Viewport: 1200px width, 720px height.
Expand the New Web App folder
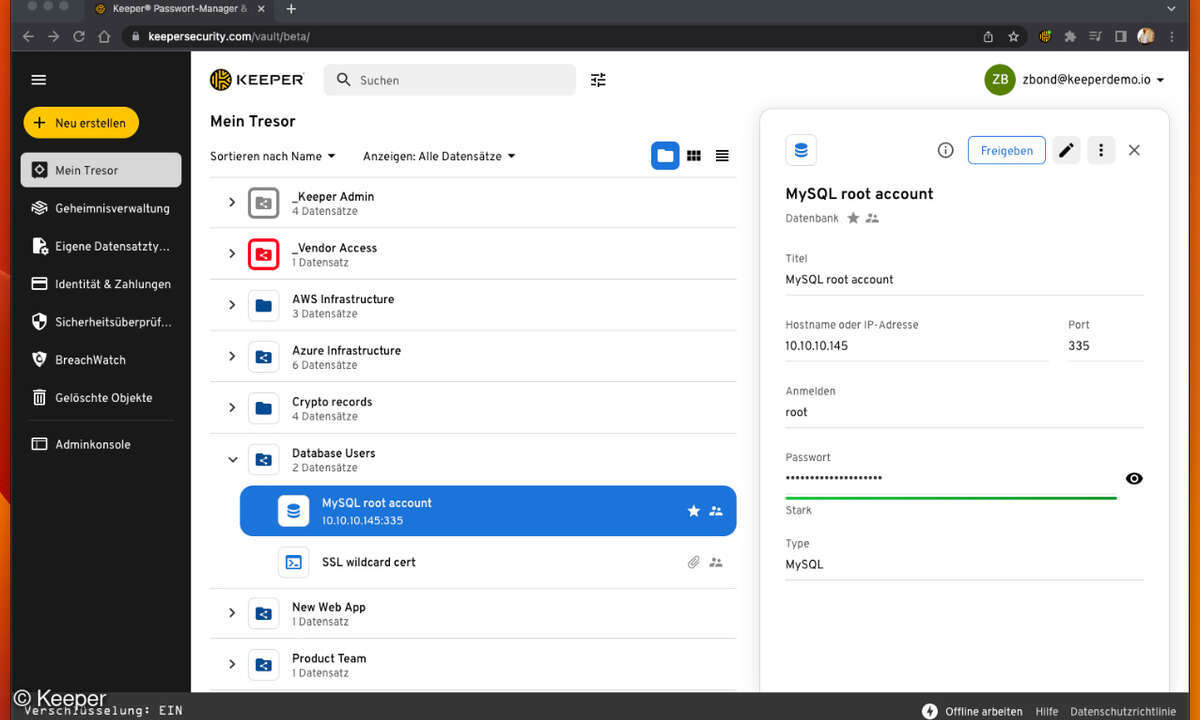232,613
